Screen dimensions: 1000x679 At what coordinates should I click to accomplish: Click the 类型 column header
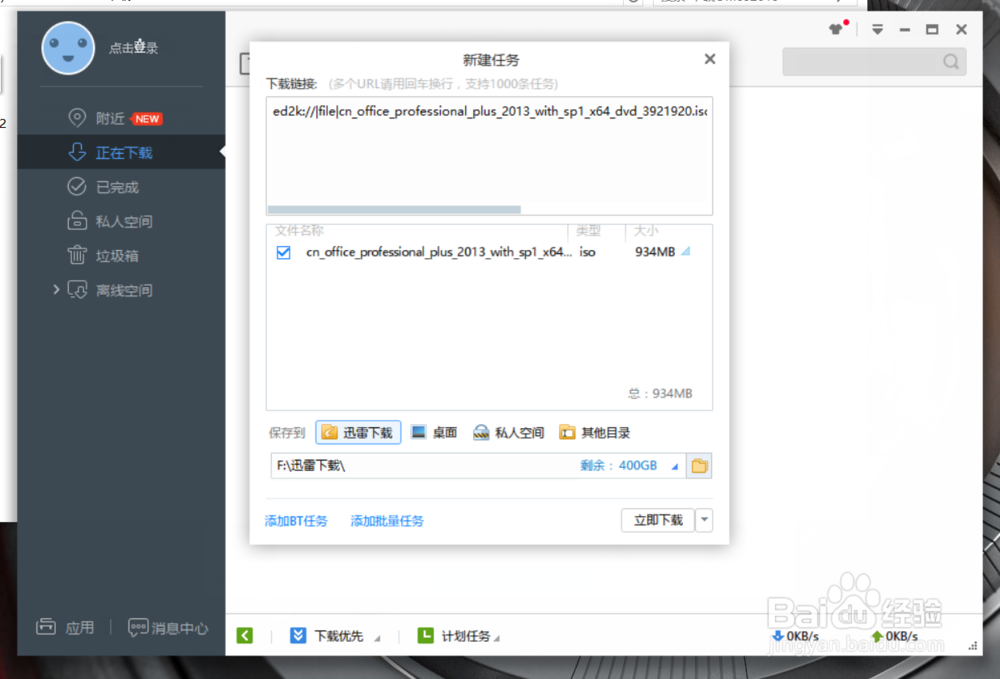(588, 230)
